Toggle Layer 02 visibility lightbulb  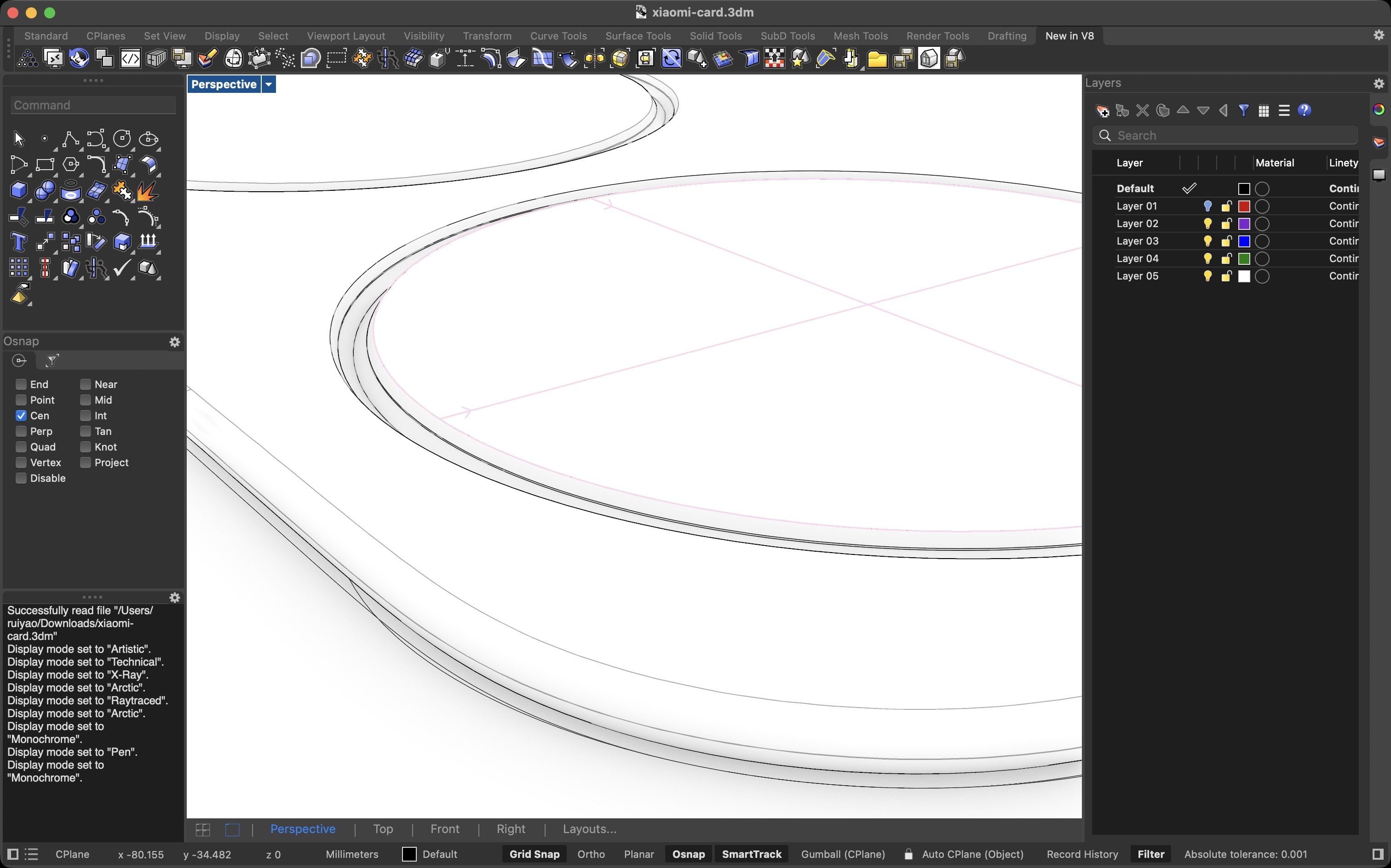click(x=1207, y=224)
